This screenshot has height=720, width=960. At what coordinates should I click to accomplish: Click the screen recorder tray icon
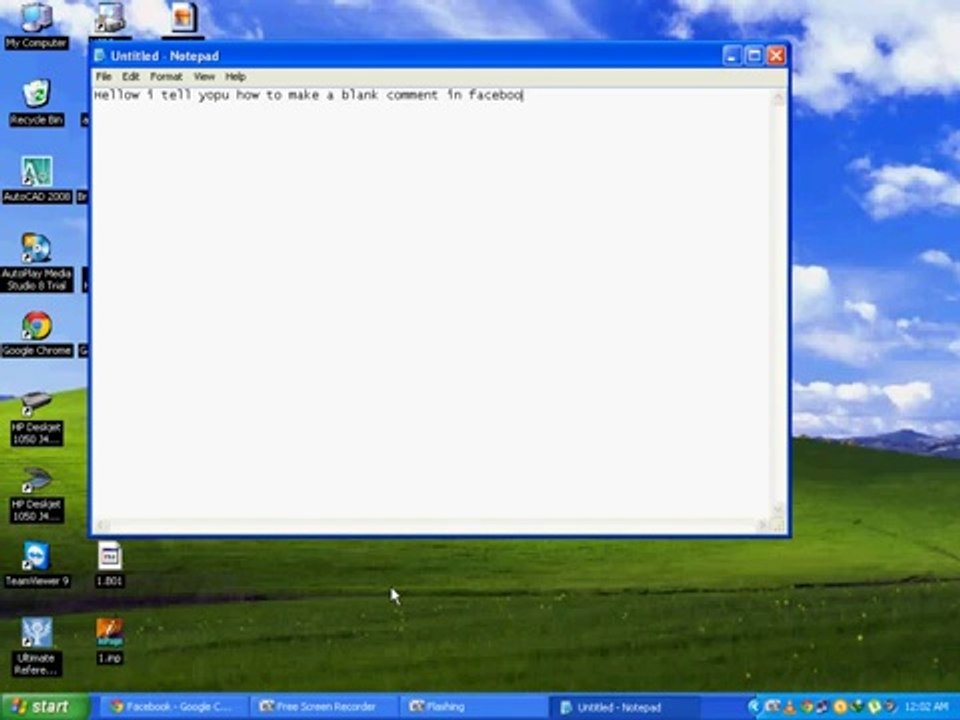(773, 707)
